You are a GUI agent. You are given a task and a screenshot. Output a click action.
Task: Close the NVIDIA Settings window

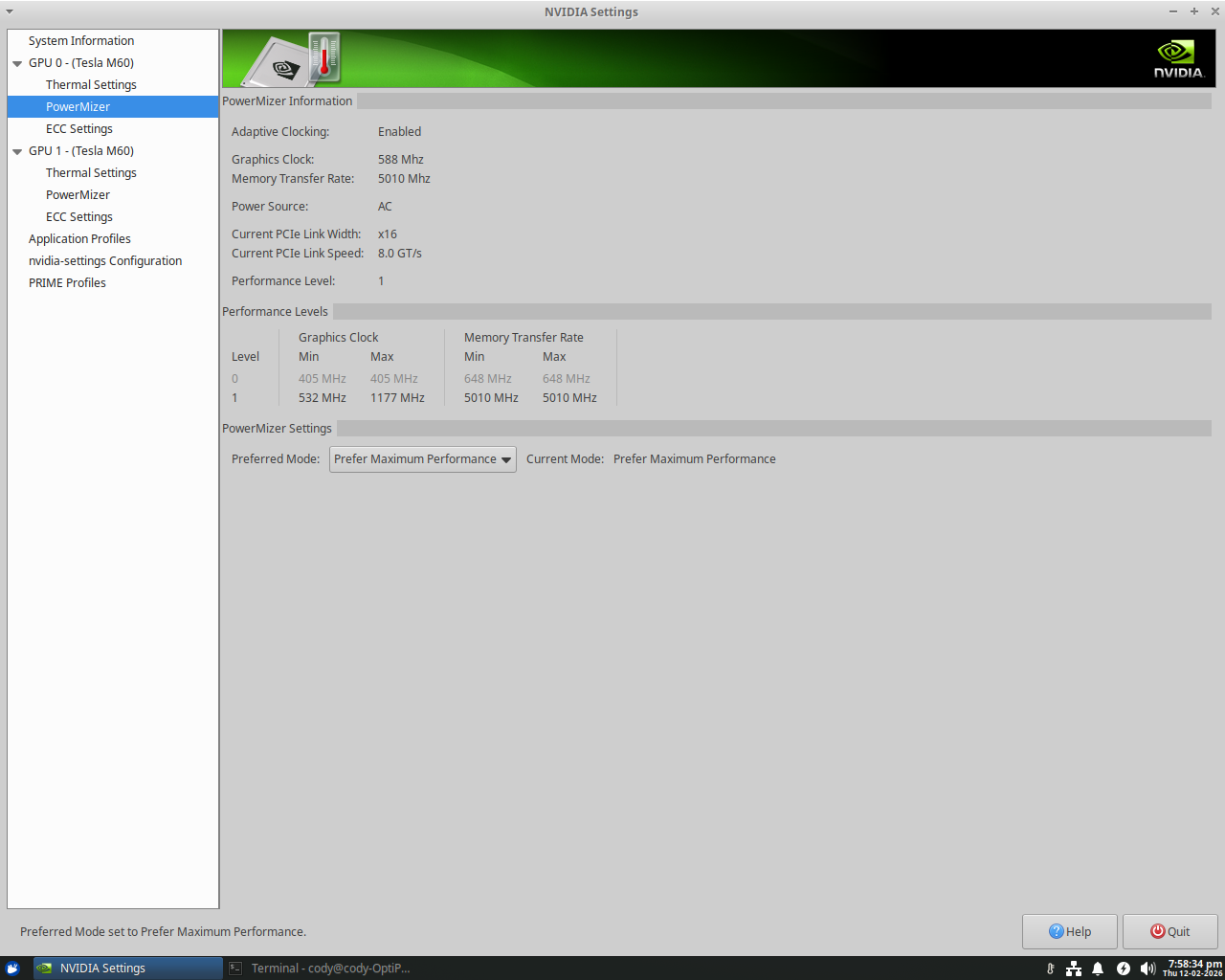click(x=1215, y=11)
